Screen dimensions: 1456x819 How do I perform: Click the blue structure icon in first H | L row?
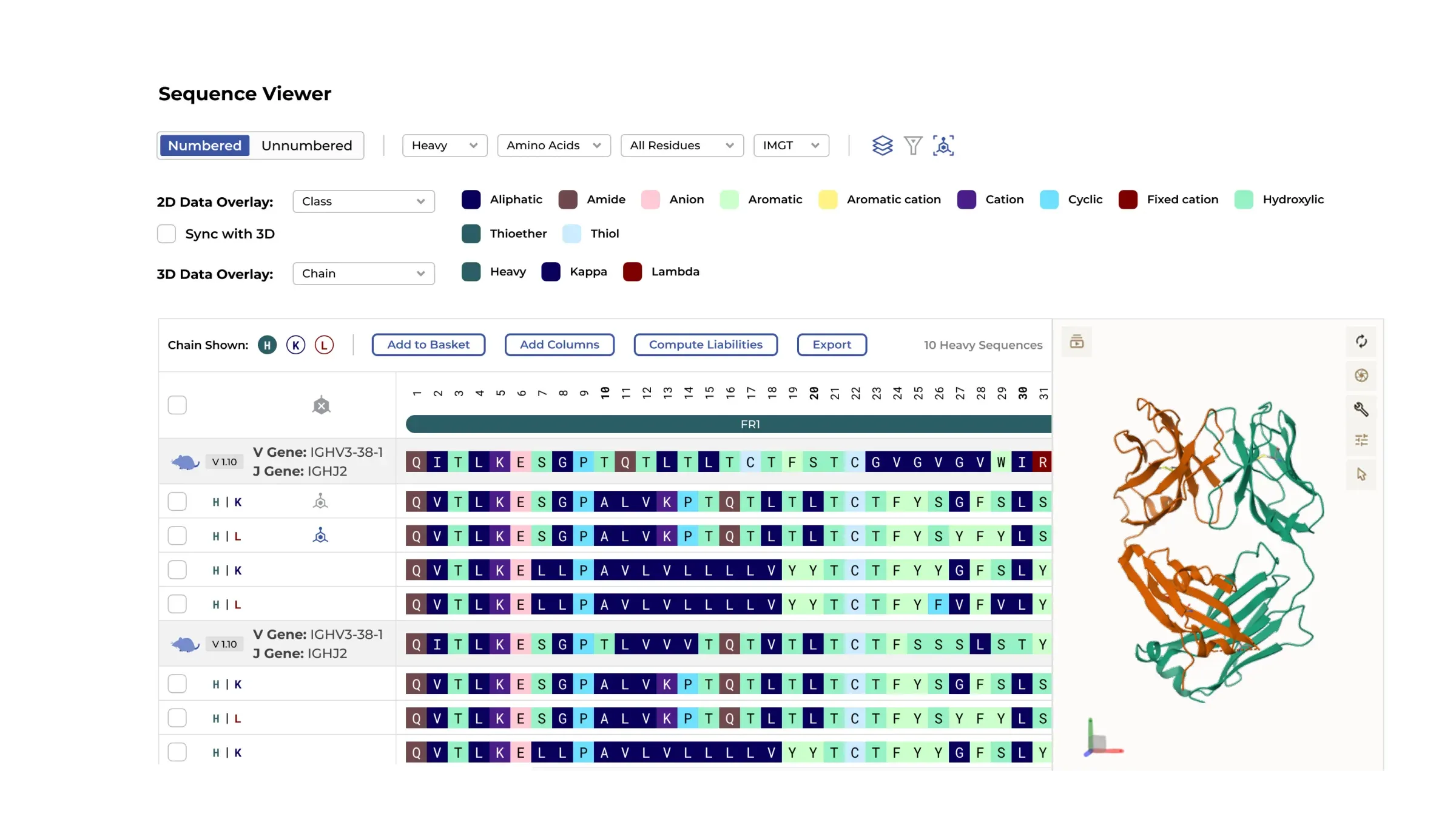pos(320,535)
